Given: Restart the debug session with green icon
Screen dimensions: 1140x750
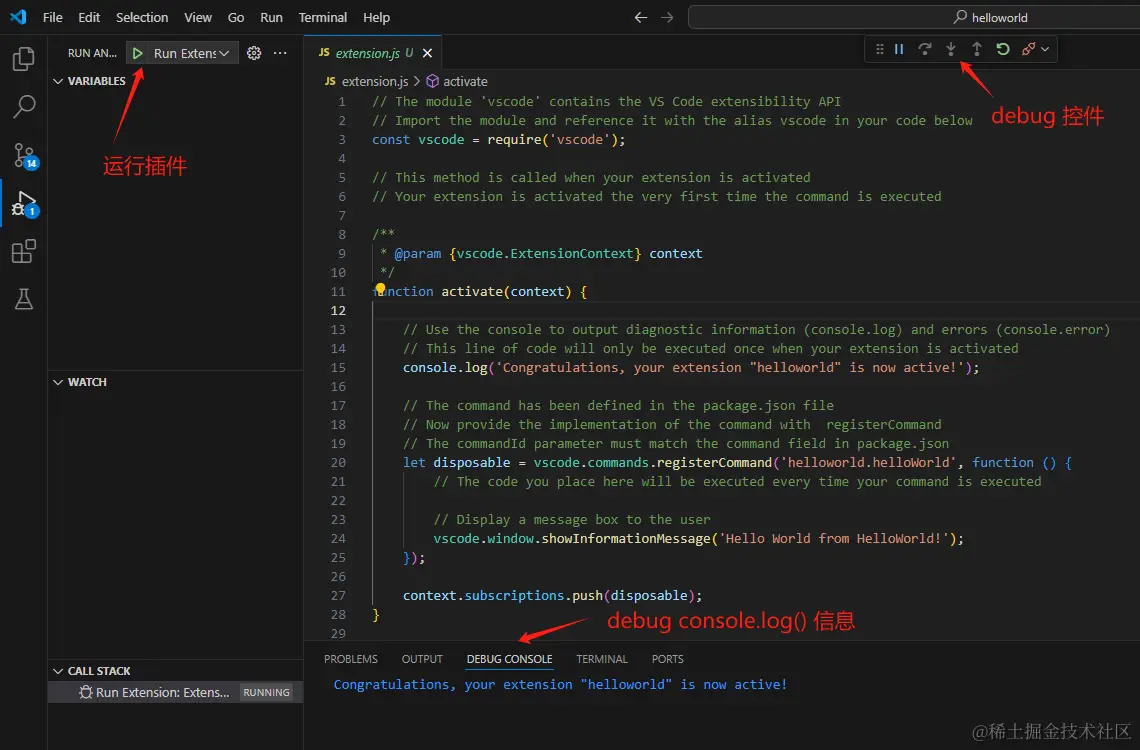Looking at the screenshot, I should tap(1003, 49).
